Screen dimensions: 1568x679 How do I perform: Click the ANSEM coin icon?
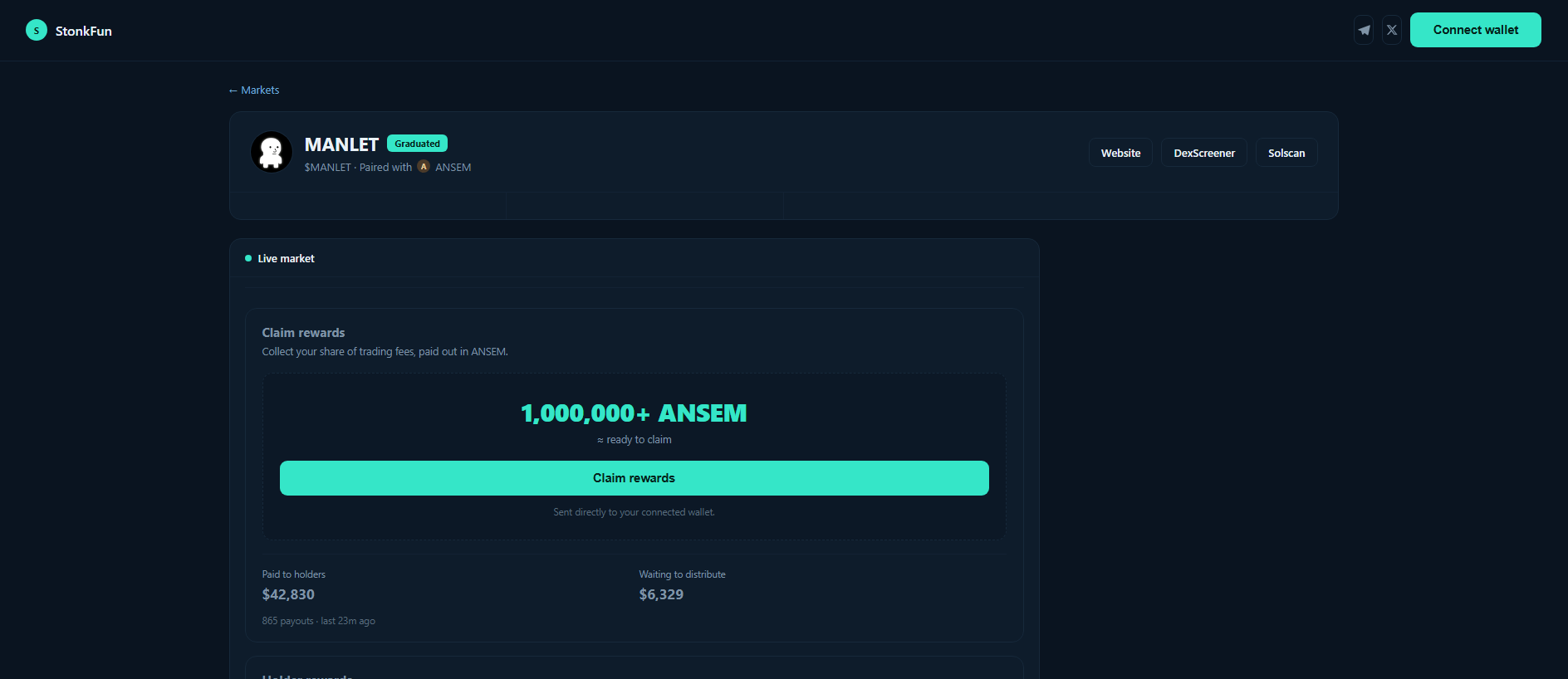(424, 167)
